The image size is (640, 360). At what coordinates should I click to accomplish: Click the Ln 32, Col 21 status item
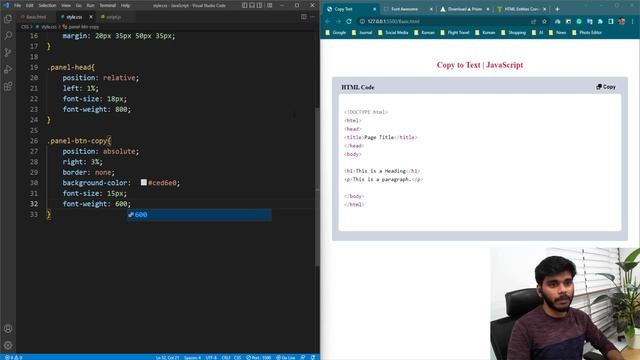click(x=167, y=357)
